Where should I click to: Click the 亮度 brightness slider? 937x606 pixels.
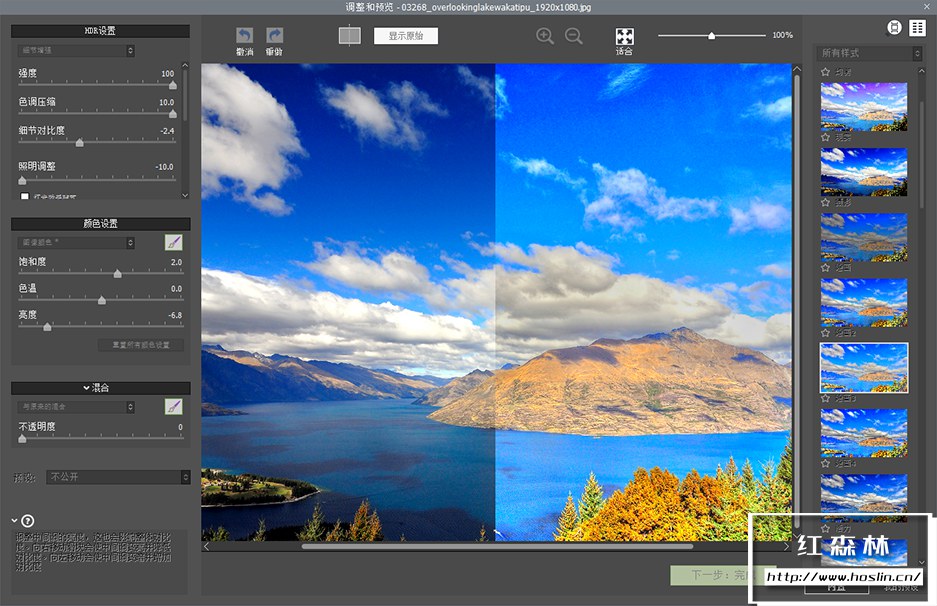pos(100,326)
